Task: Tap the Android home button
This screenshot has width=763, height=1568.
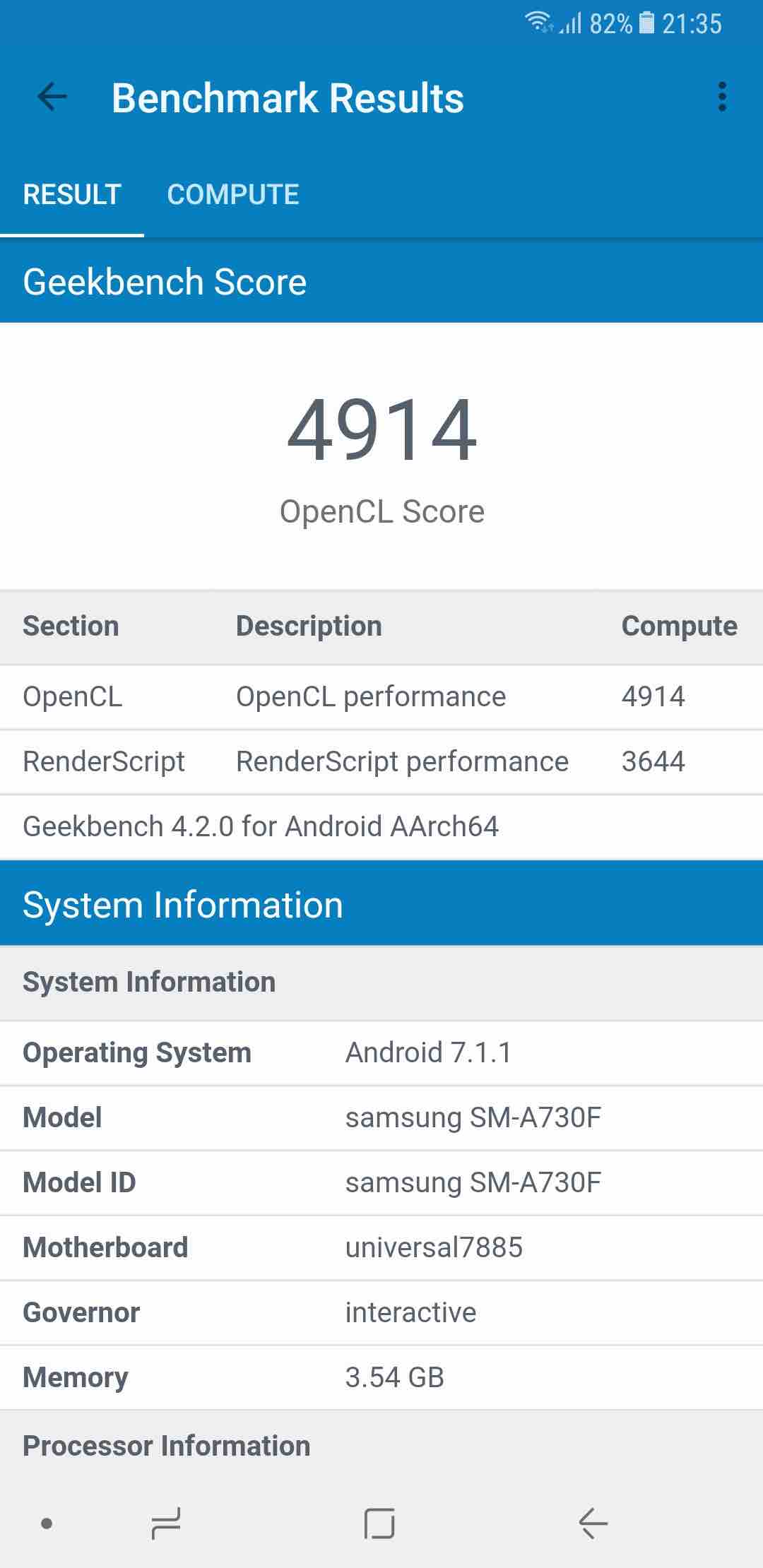Action: point(379,1523)
